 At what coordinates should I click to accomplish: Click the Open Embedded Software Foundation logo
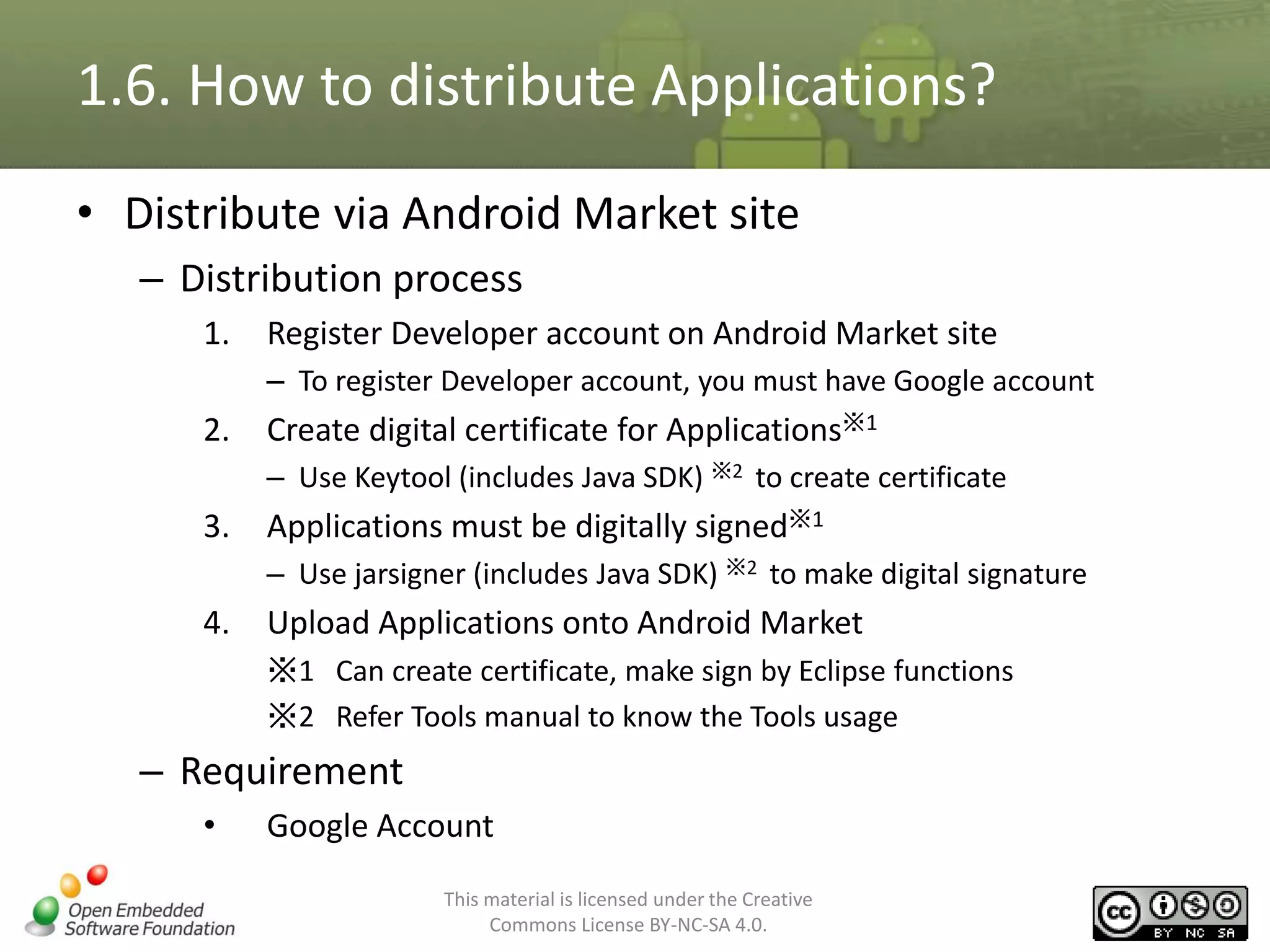[x=130, y=903]
